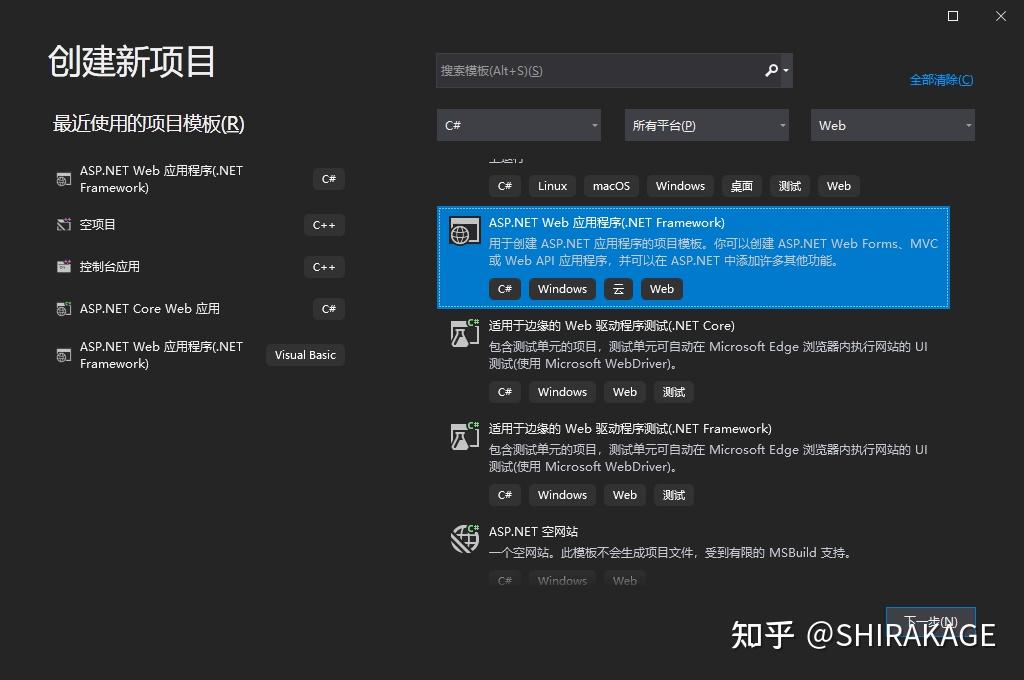Viewport: 1024px width, 680px height.
Task: Choose recent template 空项目
Action: 200,225
